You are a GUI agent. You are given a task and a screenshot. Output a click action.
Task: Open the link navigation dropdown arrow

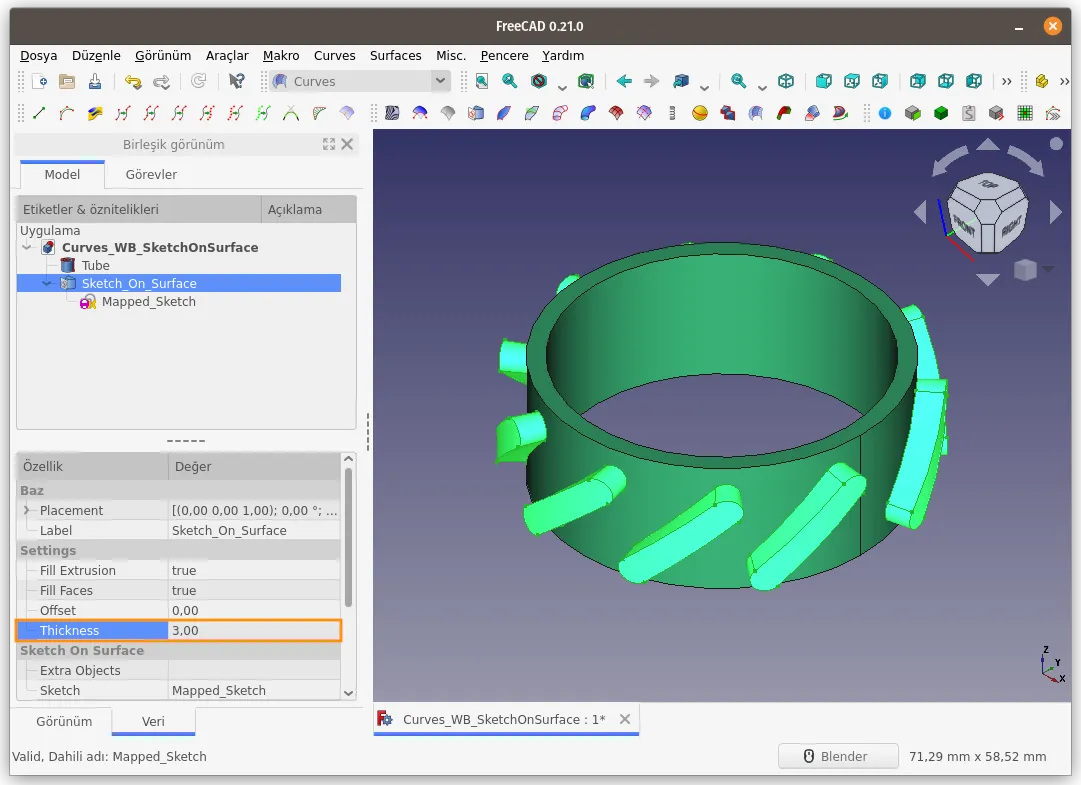tap(704, 87)
